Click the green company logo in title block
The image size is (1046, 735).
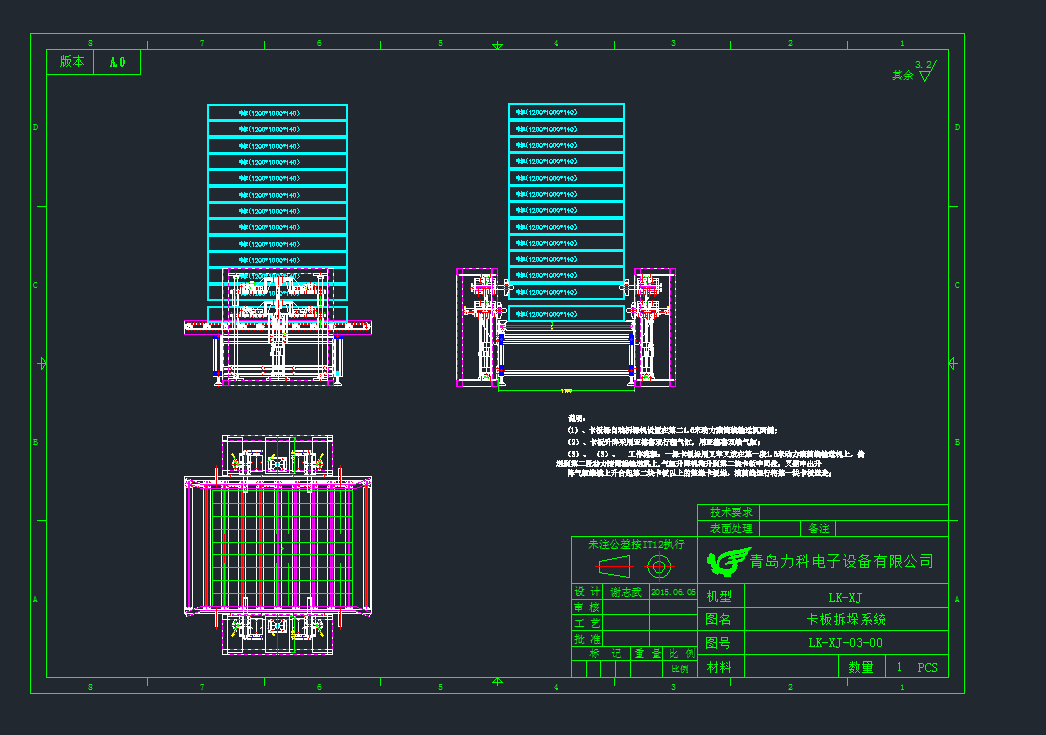click(x=728, y=562)
